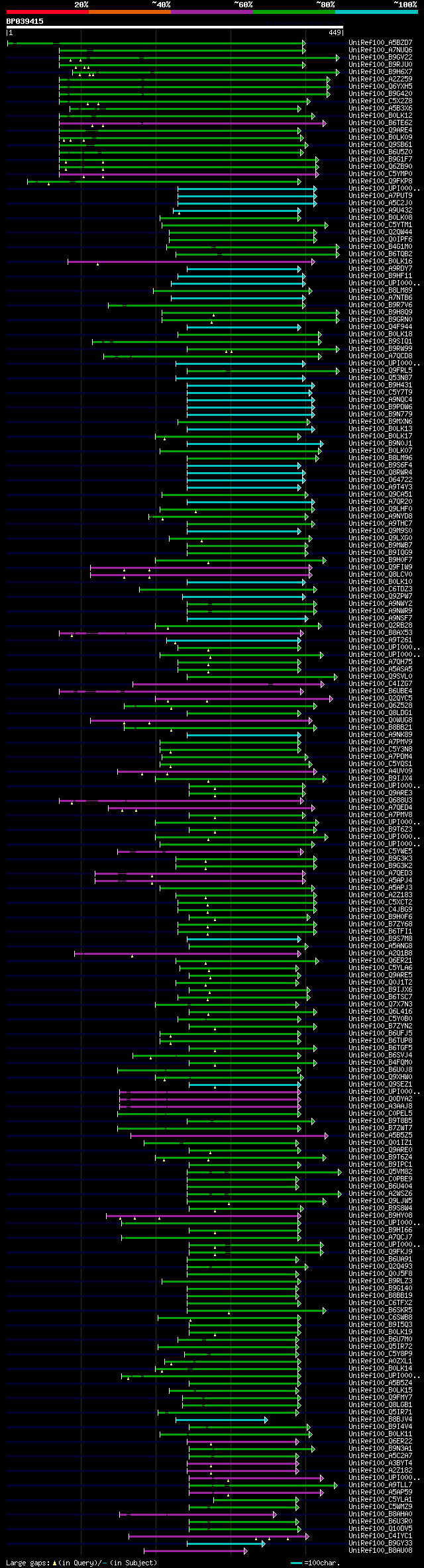Click the BP039415 query title
The image size is (424, 1568).
(x=25, y=22)
